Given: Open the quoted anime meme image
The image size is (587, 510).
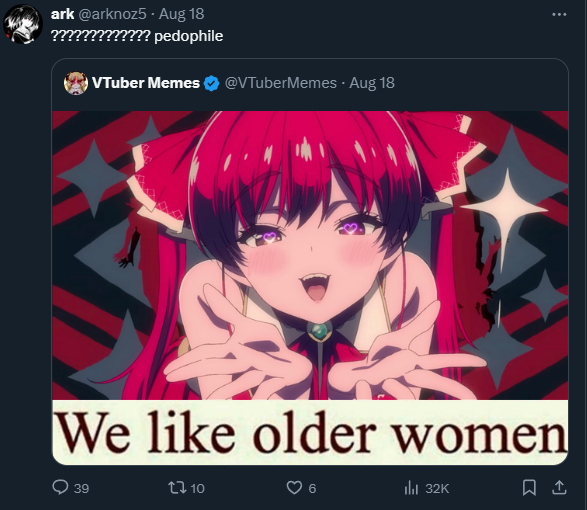Looking at the screenshot, I should click(x=310, y=288).
